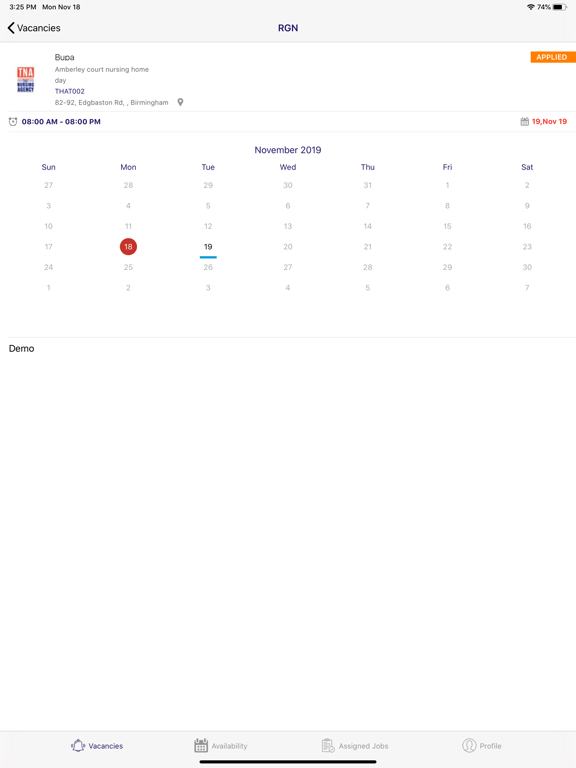Screen dimensions: 576x768
Task: Tap November 22 in the calendar
Action: click(x=447, y=247)
